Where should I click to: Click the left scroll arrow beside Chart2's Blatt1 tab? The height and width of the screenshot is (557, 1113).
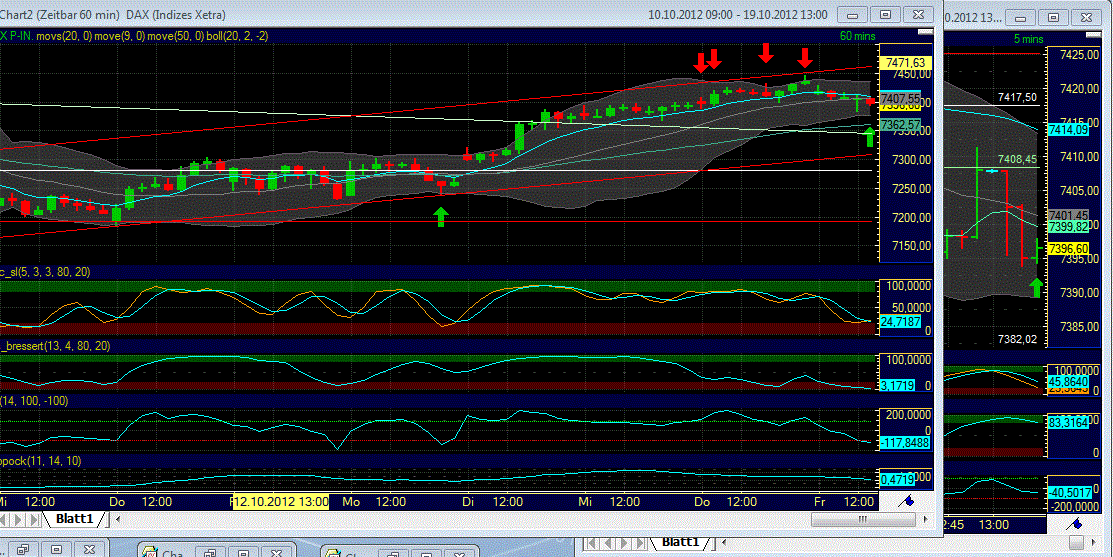tap(118, 519)
